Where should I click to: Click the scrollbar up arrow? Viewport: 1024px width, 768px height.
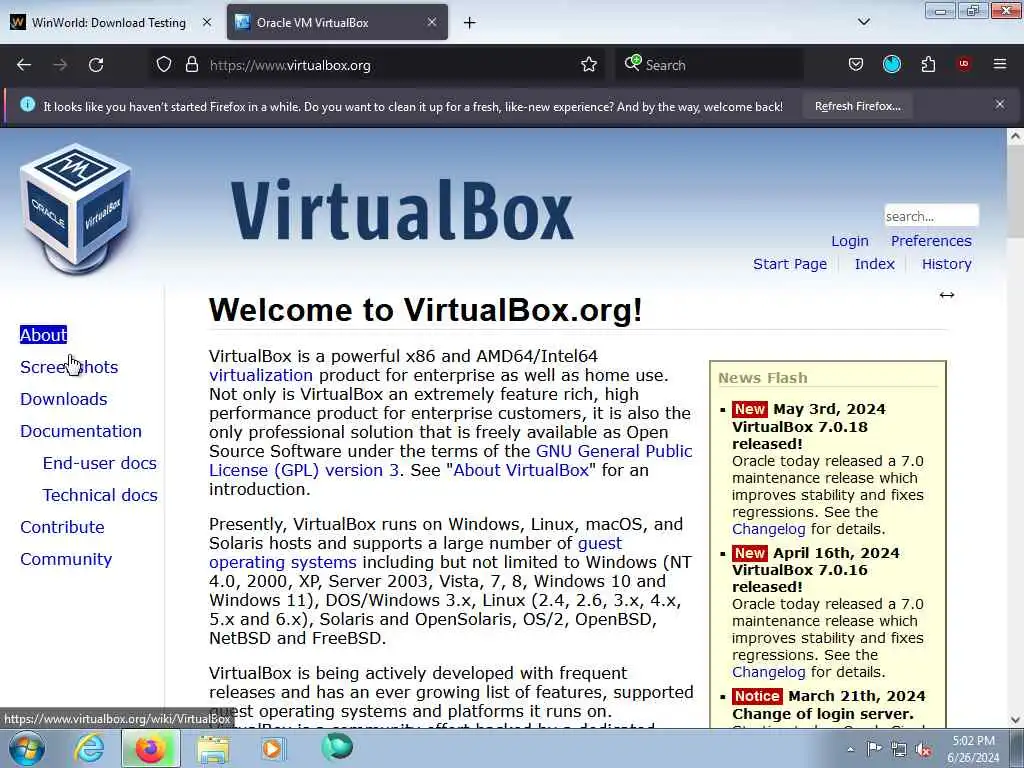[1016, 136]
